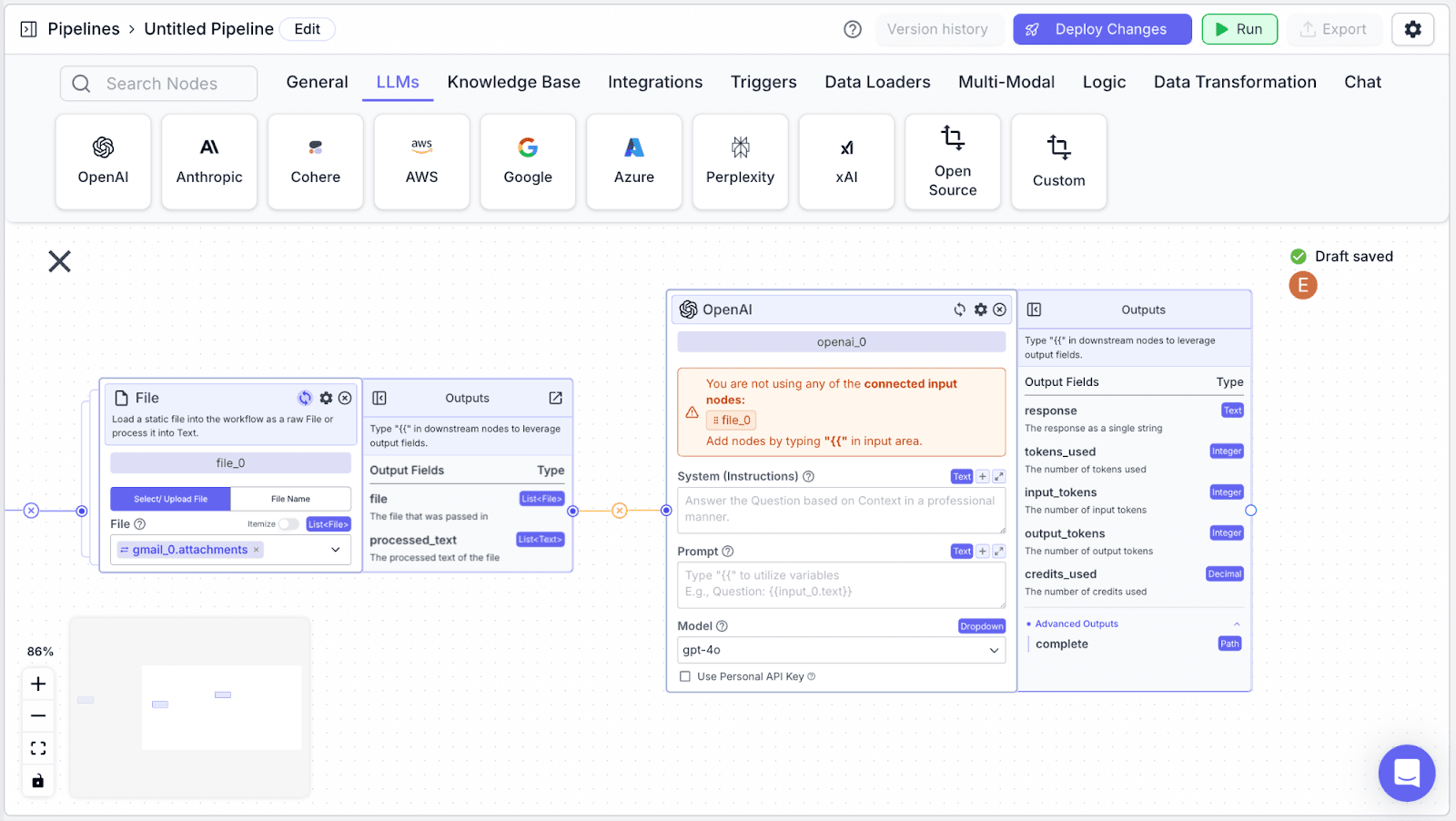Collapse the OpenAI node Outputs panel
The image size is (1456, 821).
pos(1034,309)
